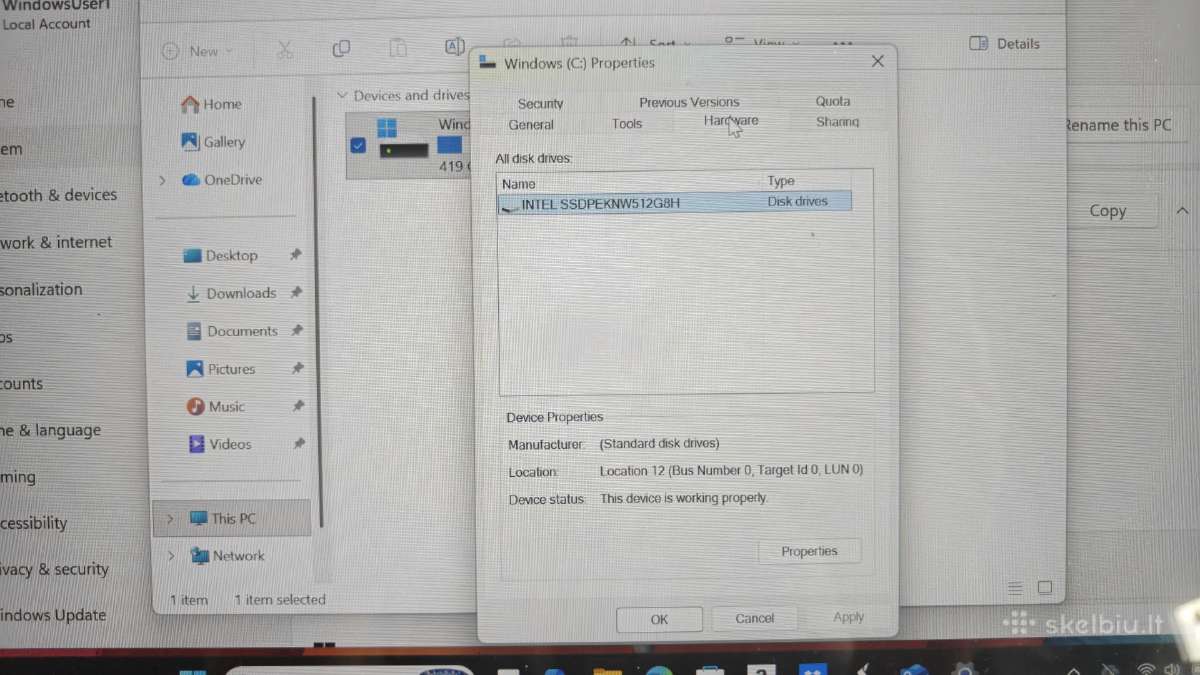This screenshot has height=675, width=1200.
Task: Switch to the Tools tab
Action: [627, 124]
